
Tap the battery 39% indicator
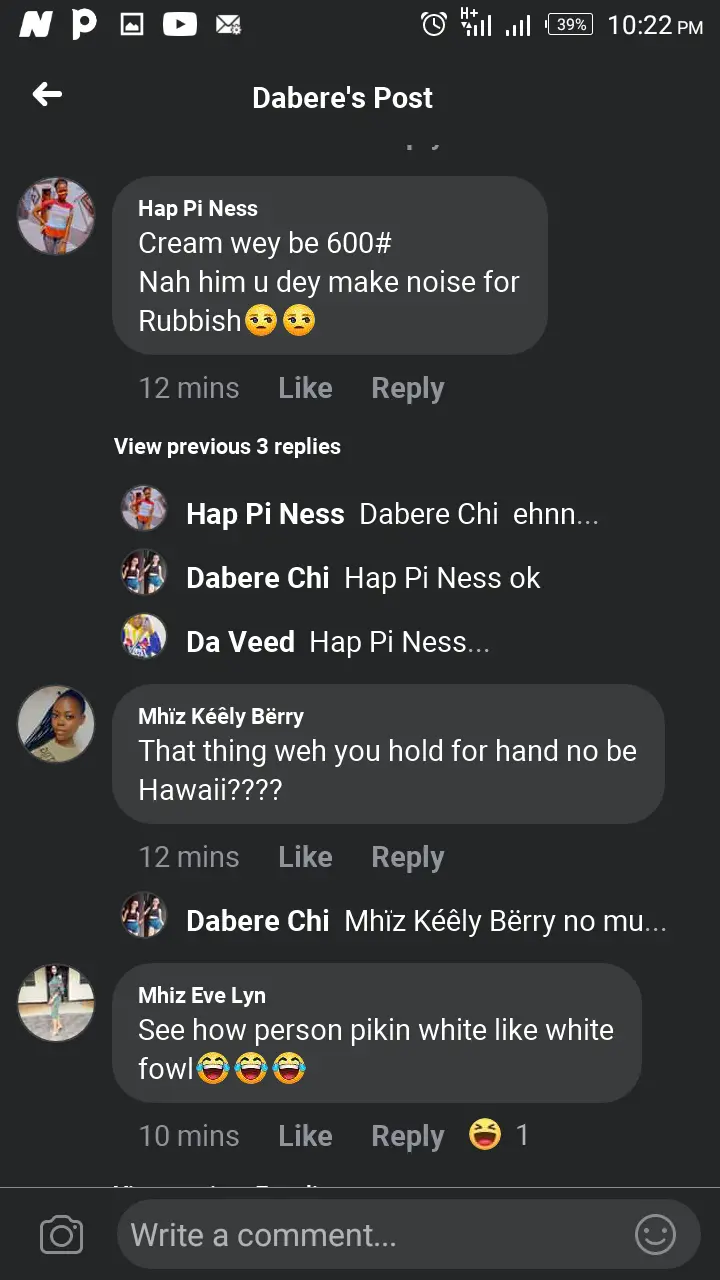coord(569,25)
